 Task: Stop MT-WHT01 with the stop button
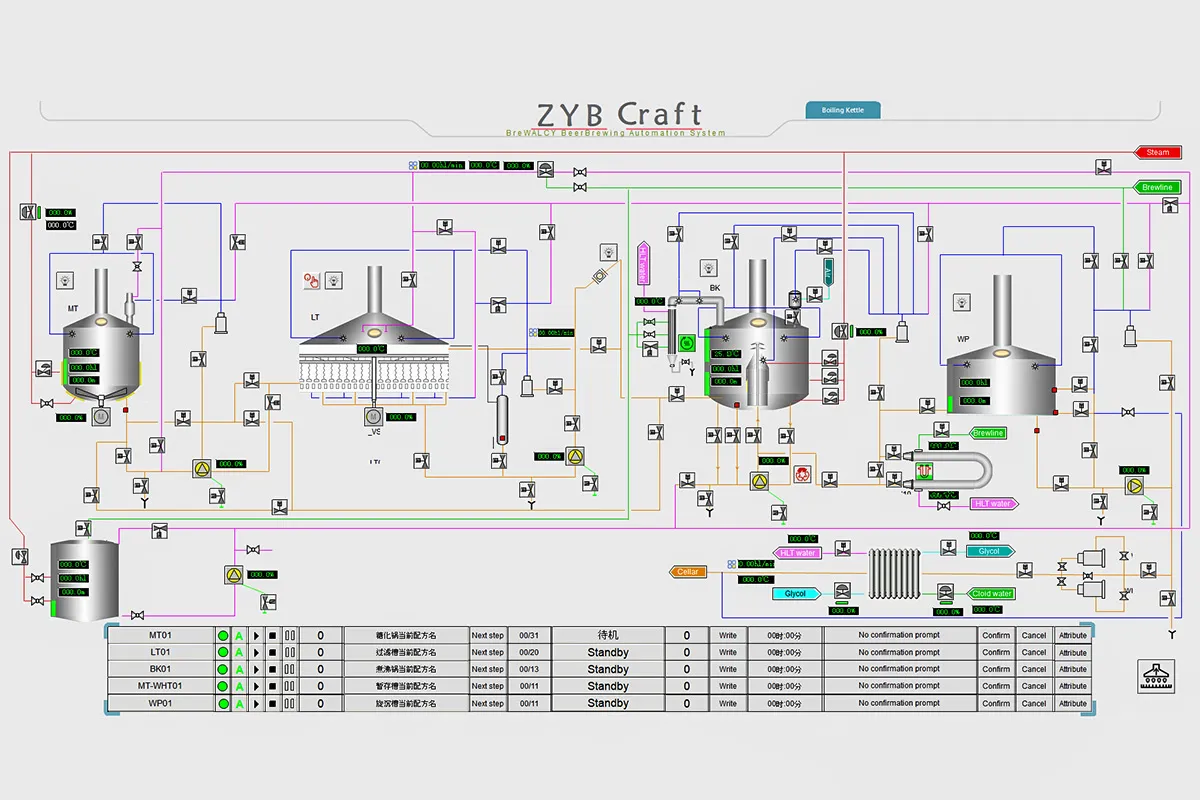click(273, 686)
